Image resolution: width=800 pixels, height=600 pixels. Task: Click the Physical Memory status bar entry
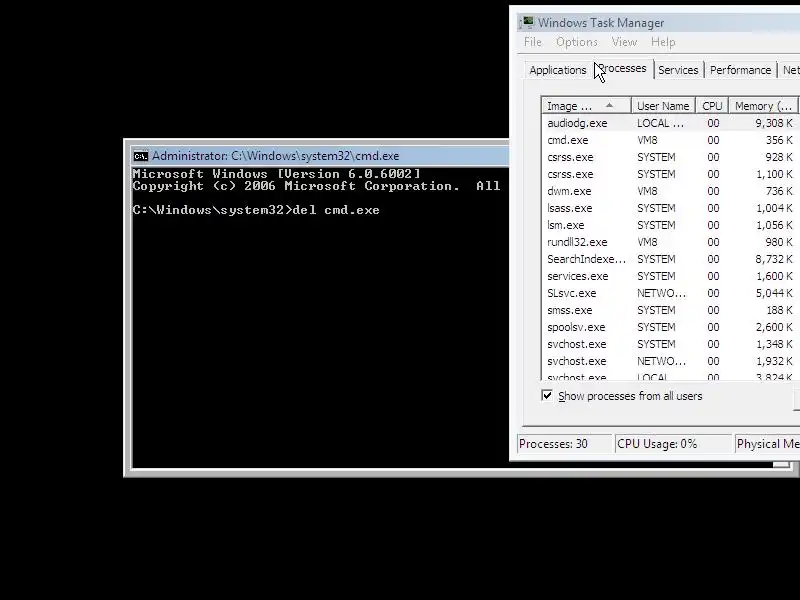click(x=767, y=444)
